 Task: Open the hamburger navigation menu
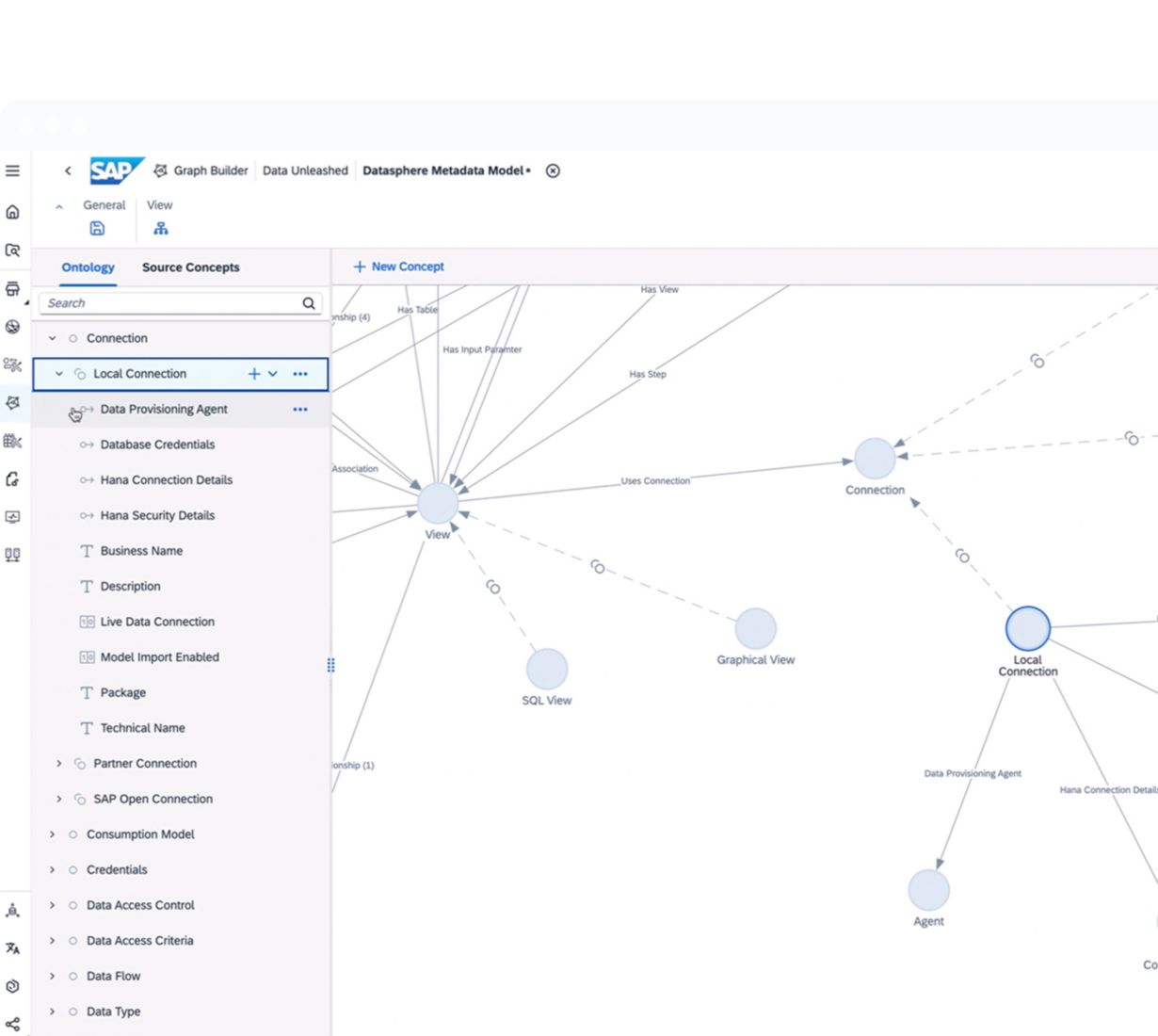click(x=13, y=170)
